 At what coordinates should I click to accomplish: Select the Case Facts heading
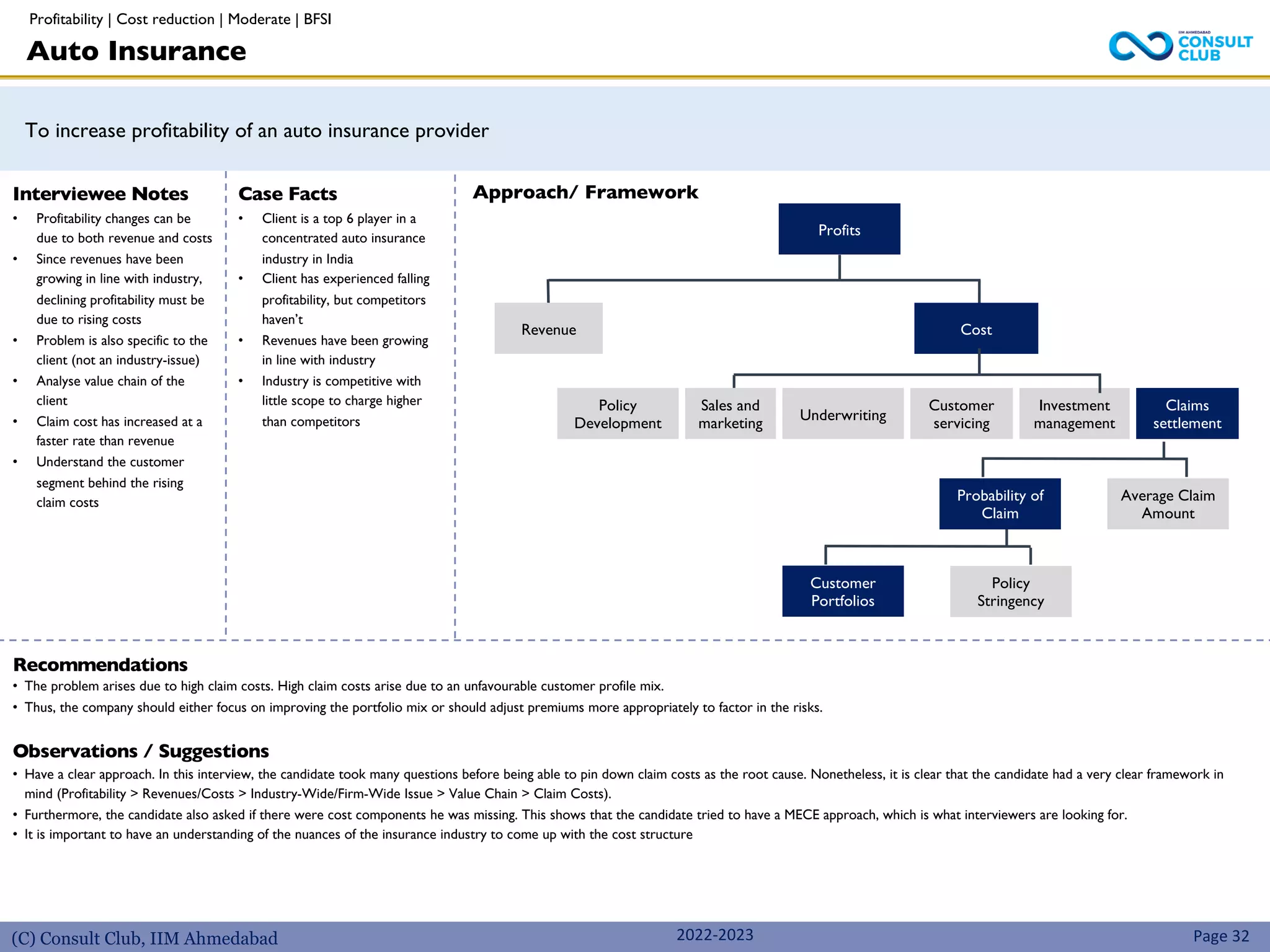[x=288, y=194]
